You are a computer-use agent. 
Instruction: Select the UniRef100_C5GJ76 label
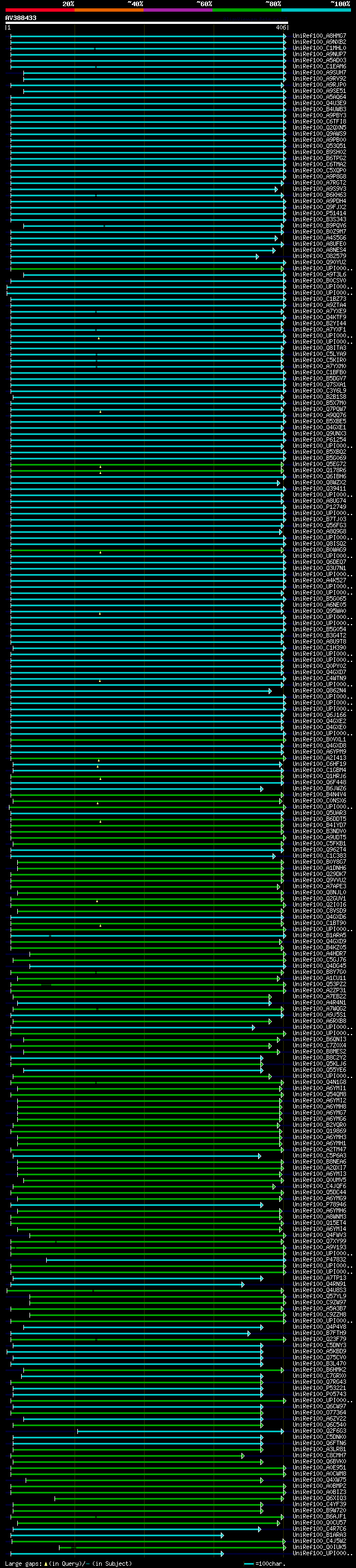tap(319, 960)
